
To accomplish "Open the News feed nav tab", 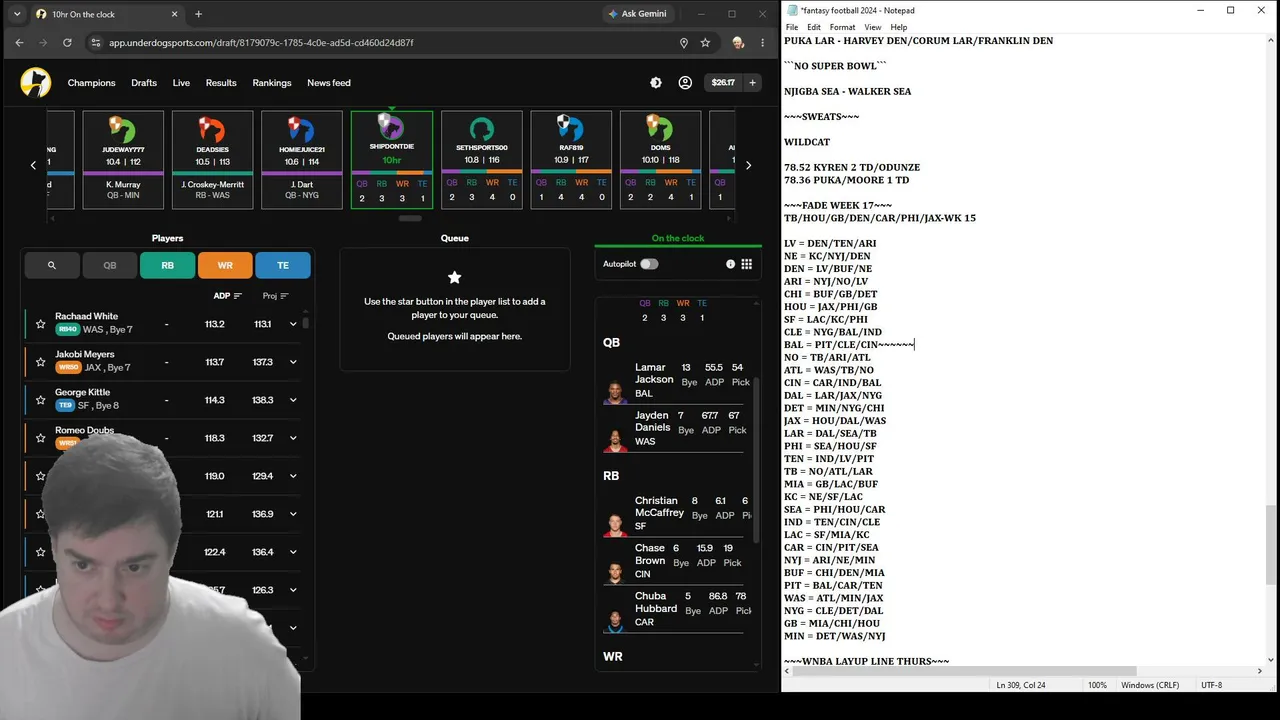I will (x=329, y=83).
